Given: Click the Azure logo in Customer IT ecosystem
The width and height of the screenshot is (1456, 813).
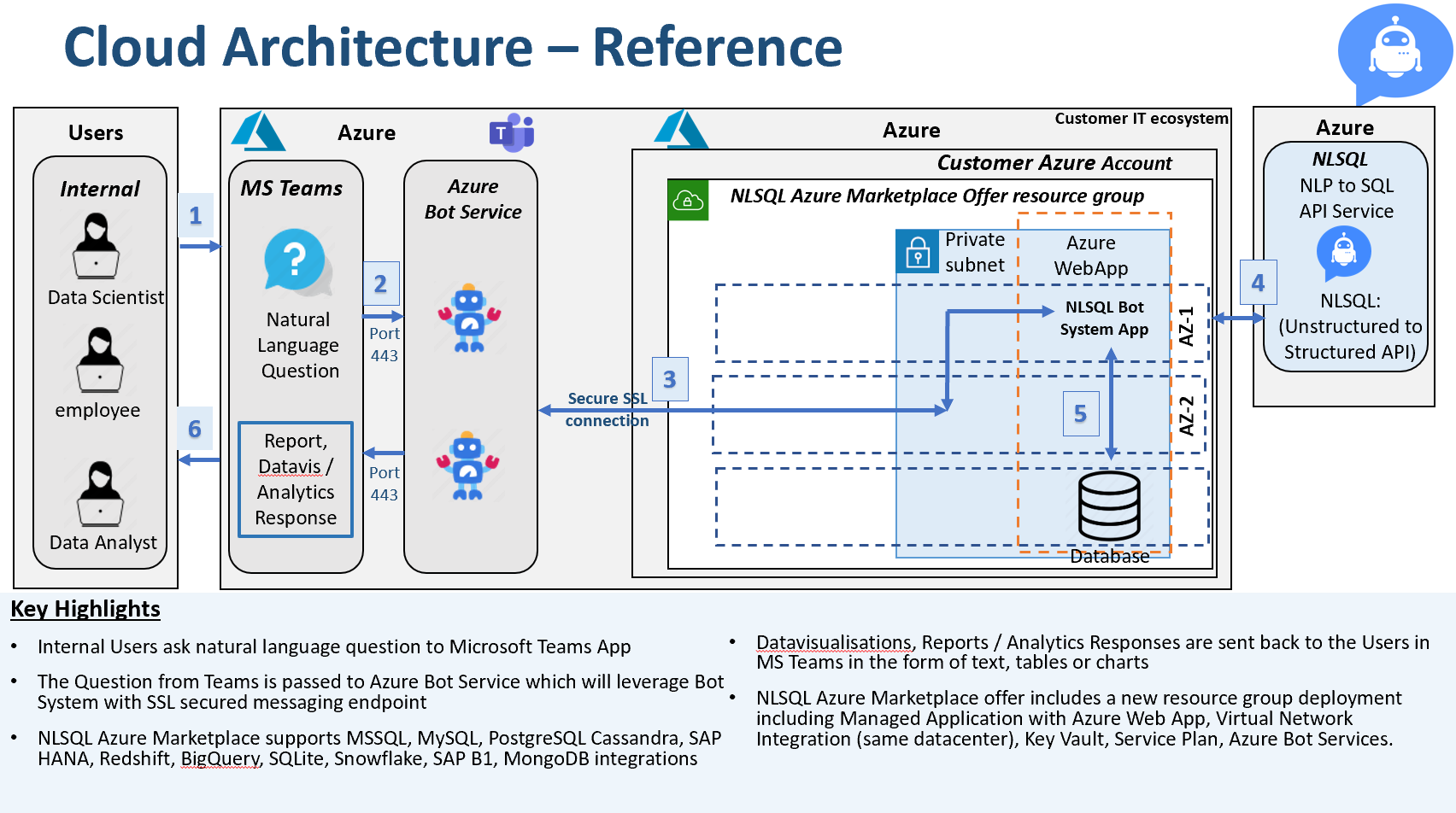Looking at the screenshot, I should tap(681, 129).
